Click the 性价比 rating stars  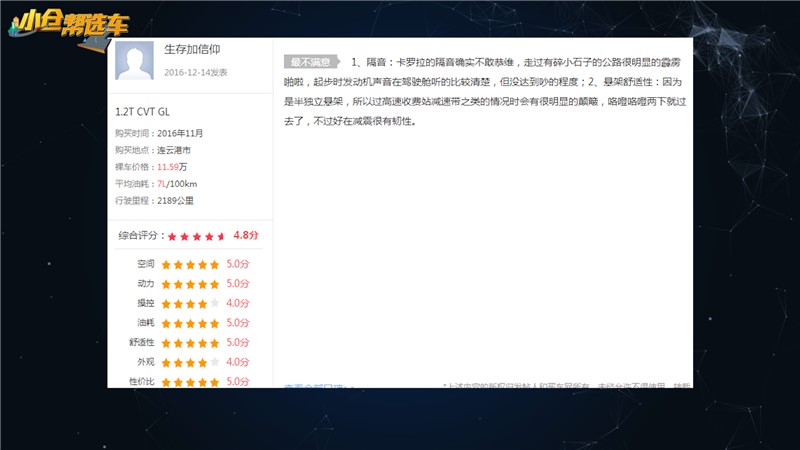(x=190, y=382)
